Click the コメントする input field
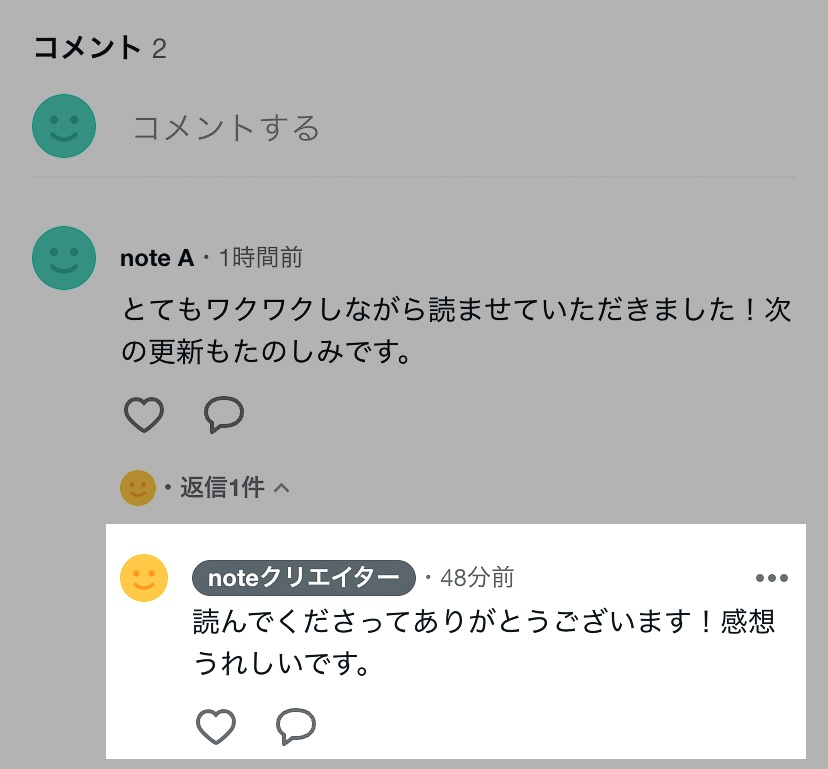The height and width of the screenshot is (769, 828). pyautogui.click(x=227, y=126)
